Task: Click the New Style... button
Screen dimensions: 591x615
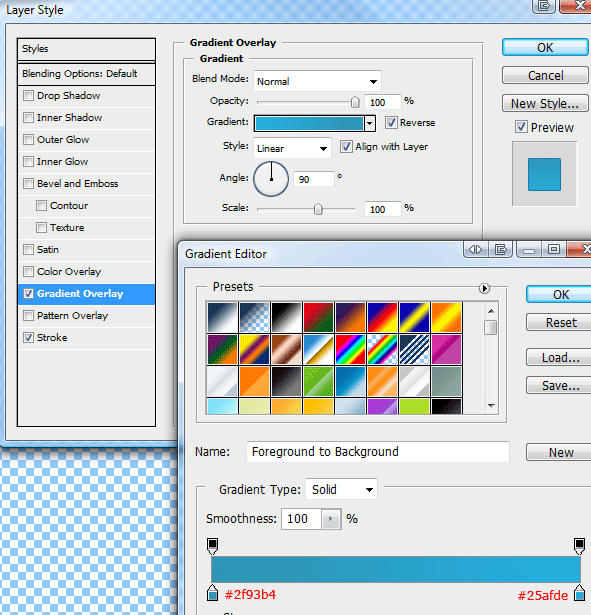Action: [x=545, y=103]
